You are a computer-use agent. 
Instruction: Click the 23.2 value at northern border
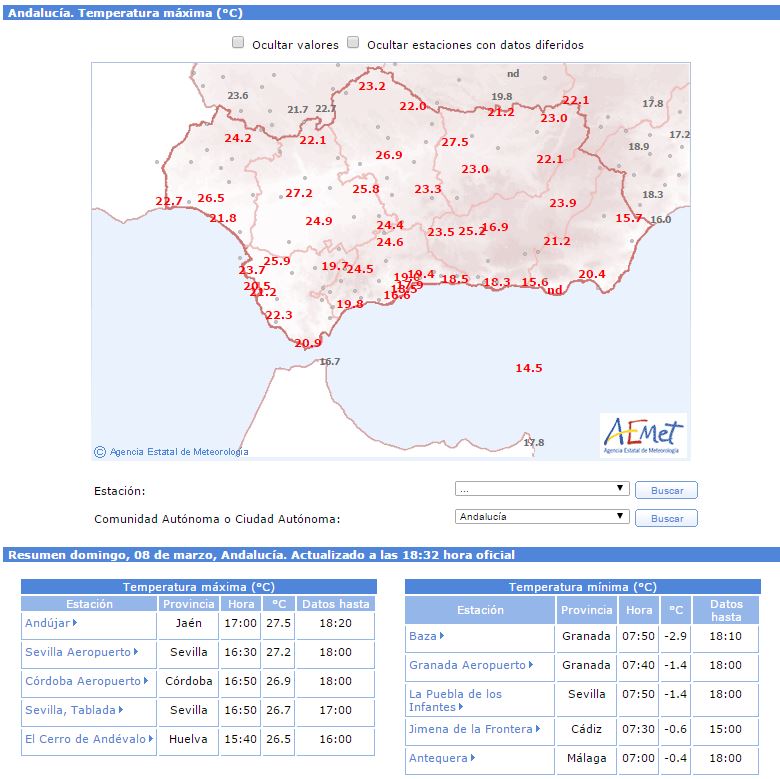[x=372, y=86]
